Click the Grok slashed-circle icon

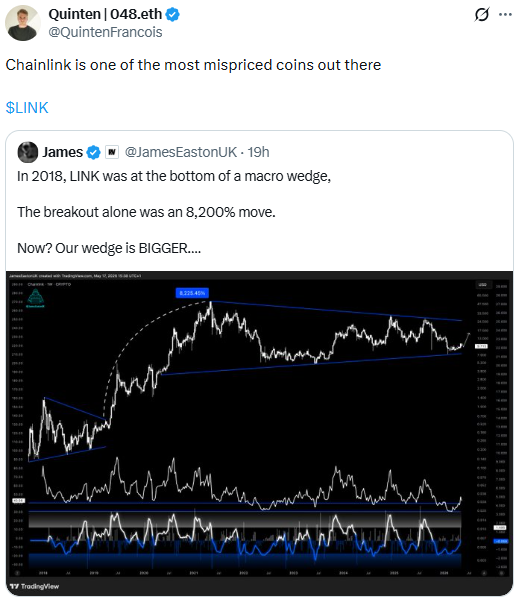[482, 15]
